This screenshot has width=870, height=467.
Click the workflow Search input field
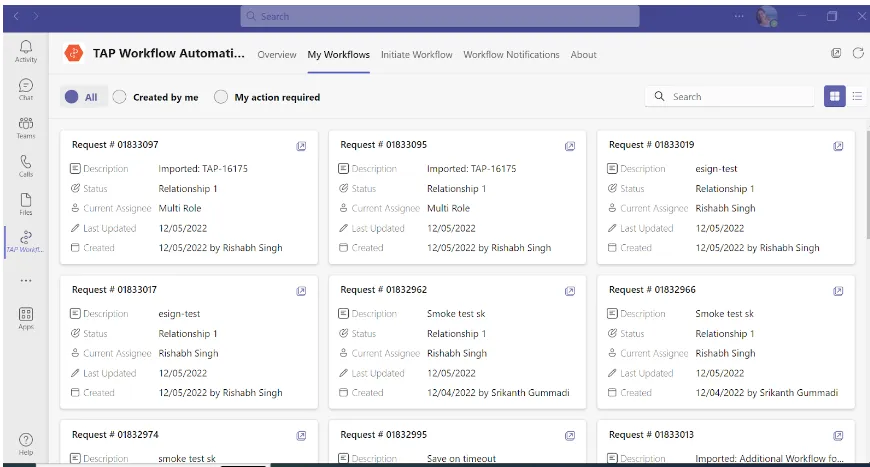pos(738,97)
